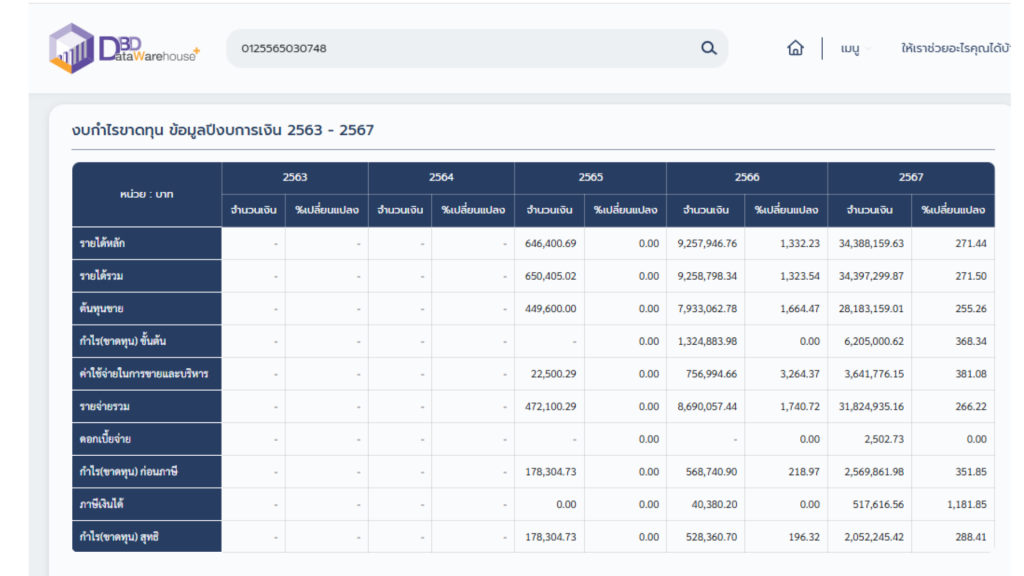Click the 2564 year column header
Image resolution: width=1024 pixels, height=576 pixels.
tap(441, 178)
